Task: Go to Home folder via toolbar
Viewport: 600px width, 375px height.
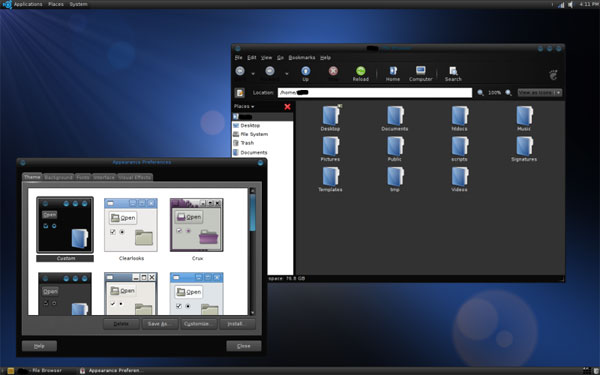Action: pos(393,73)
